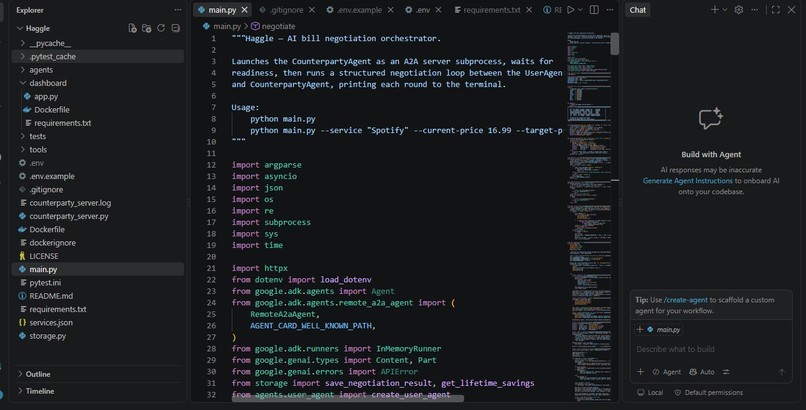Run the Python file with play icon
This screenshot has width=806, height=410.
pos(570,10)
